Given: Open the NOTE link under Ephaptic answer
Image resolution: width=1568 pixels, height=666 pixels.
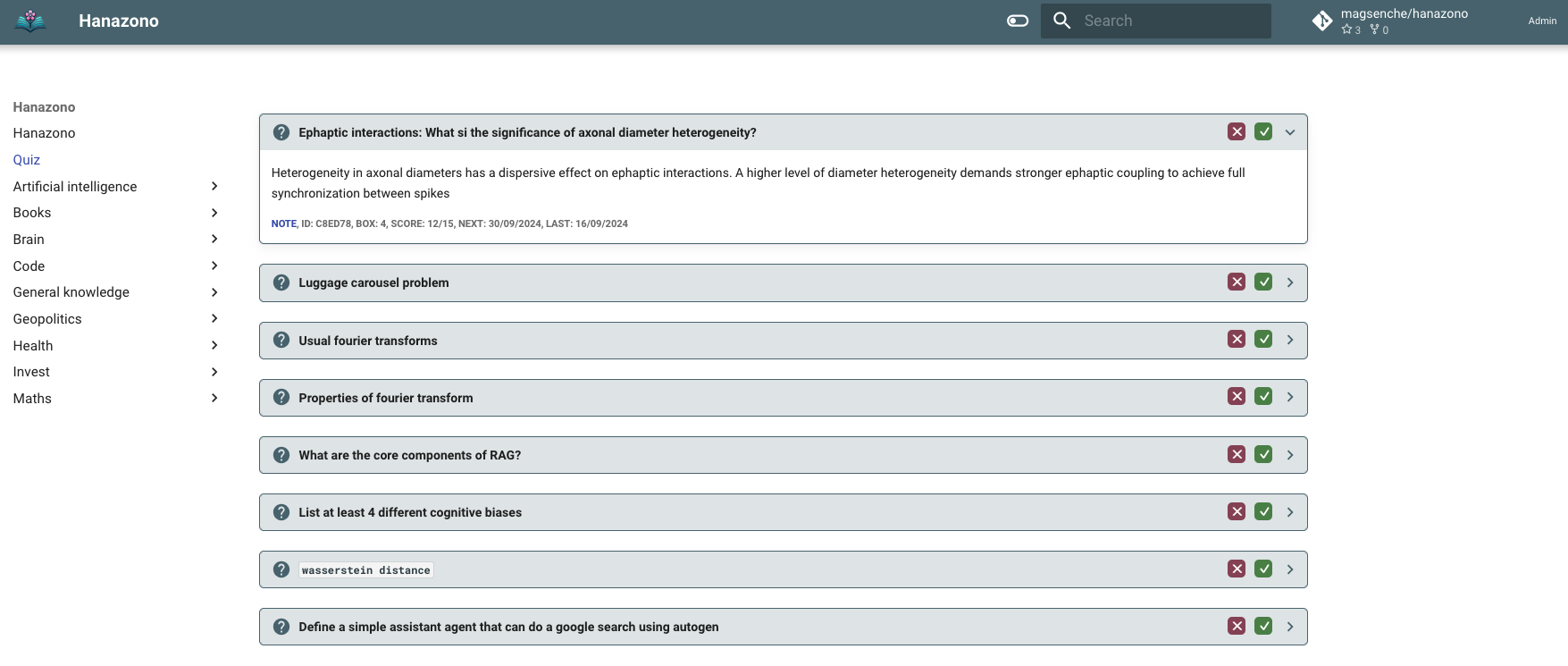Looking at the screenshot, I should (283, 223).
